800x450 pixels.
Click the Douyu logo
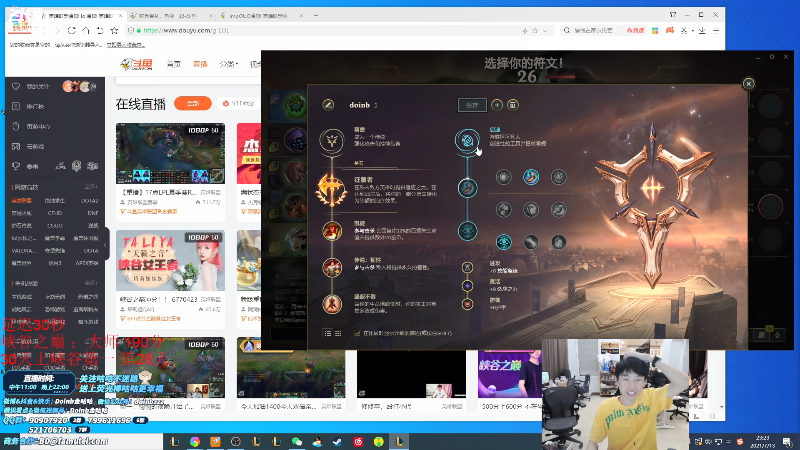pyautogui.click(x=136, y=64)
